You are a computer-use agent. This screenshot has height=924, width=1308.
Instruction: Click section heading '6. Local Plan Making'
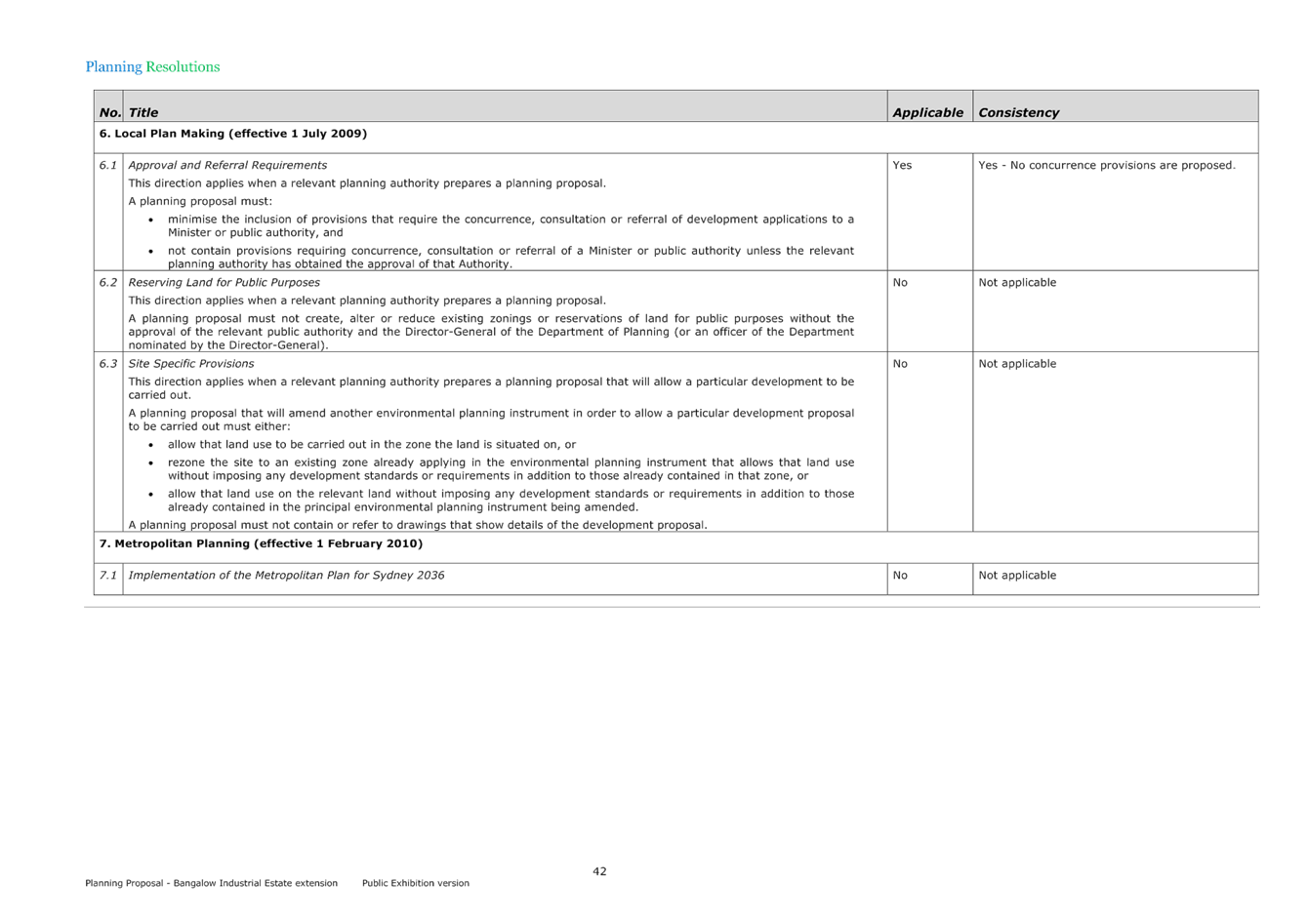pyautogui.click(x=233, y=134)
